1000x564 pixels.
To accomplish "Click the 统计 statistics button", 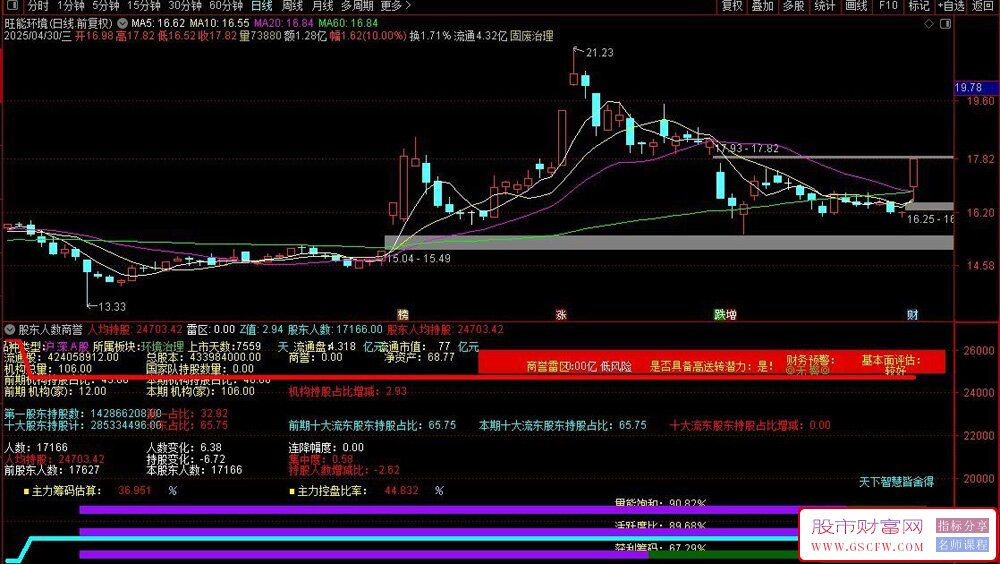I will pyautogui.click(x=825, y=6).
